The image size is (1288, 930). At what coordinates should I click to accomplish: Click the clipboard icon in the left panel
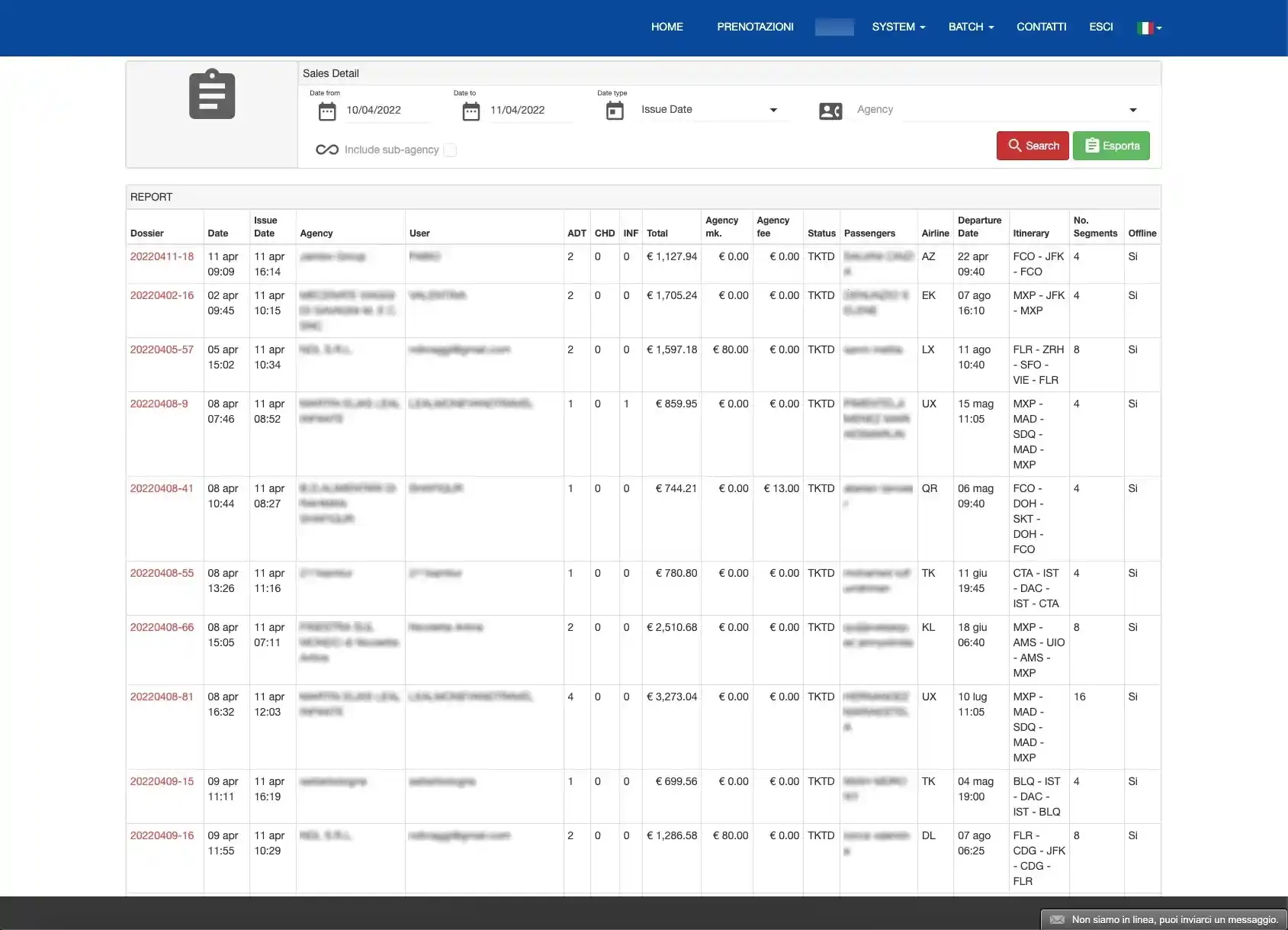(x=210, y=93)
